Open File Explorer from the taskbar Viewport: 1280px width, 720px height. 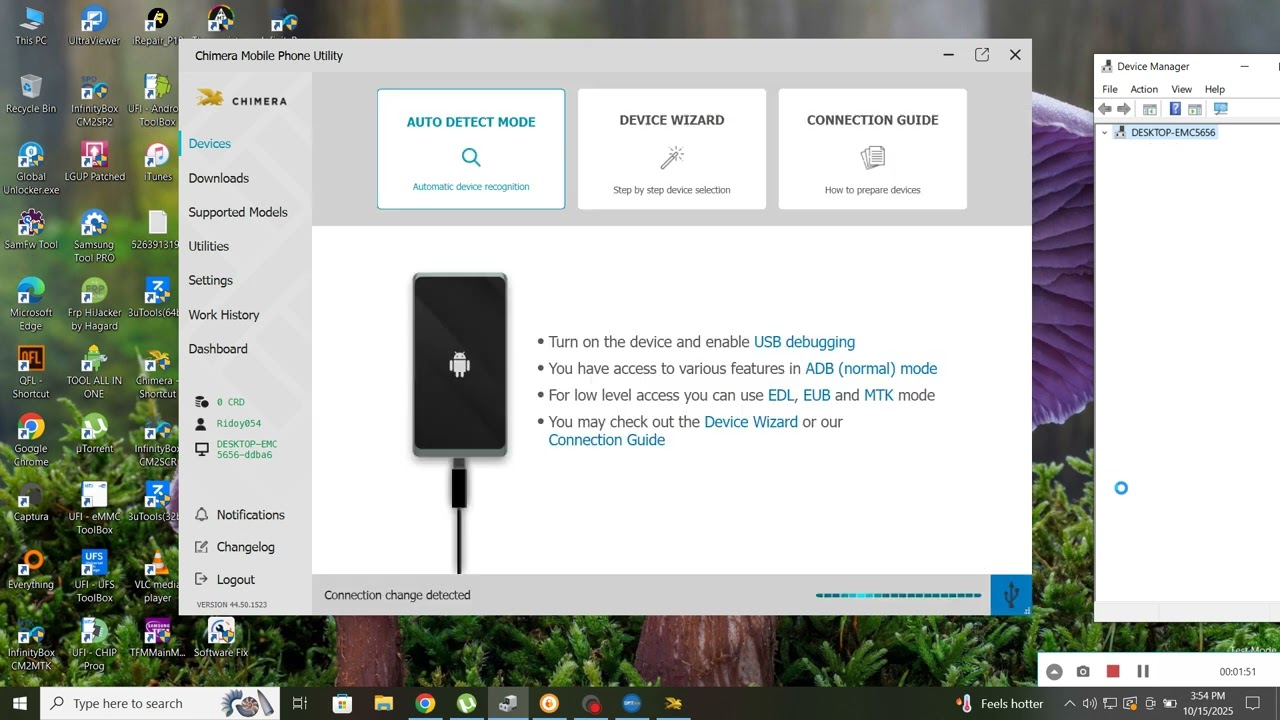[384, 703]
